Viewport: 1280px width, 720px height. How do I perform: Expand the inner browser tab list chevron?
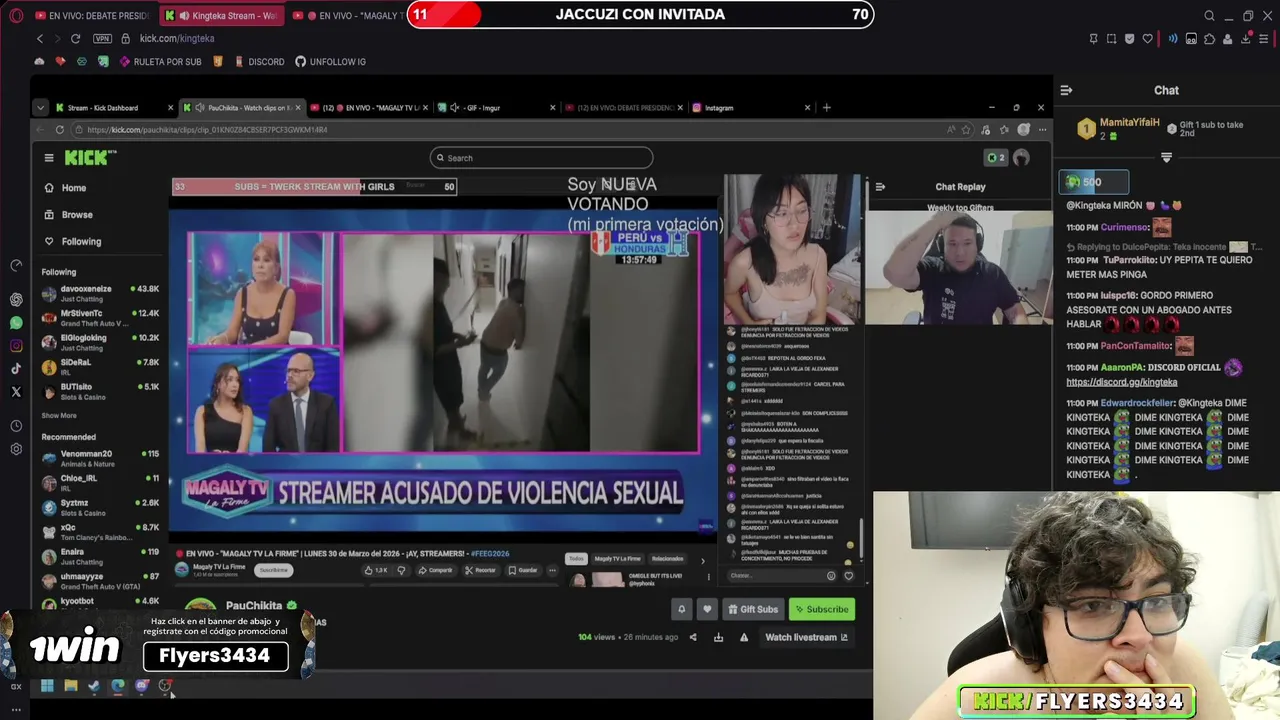40,108
